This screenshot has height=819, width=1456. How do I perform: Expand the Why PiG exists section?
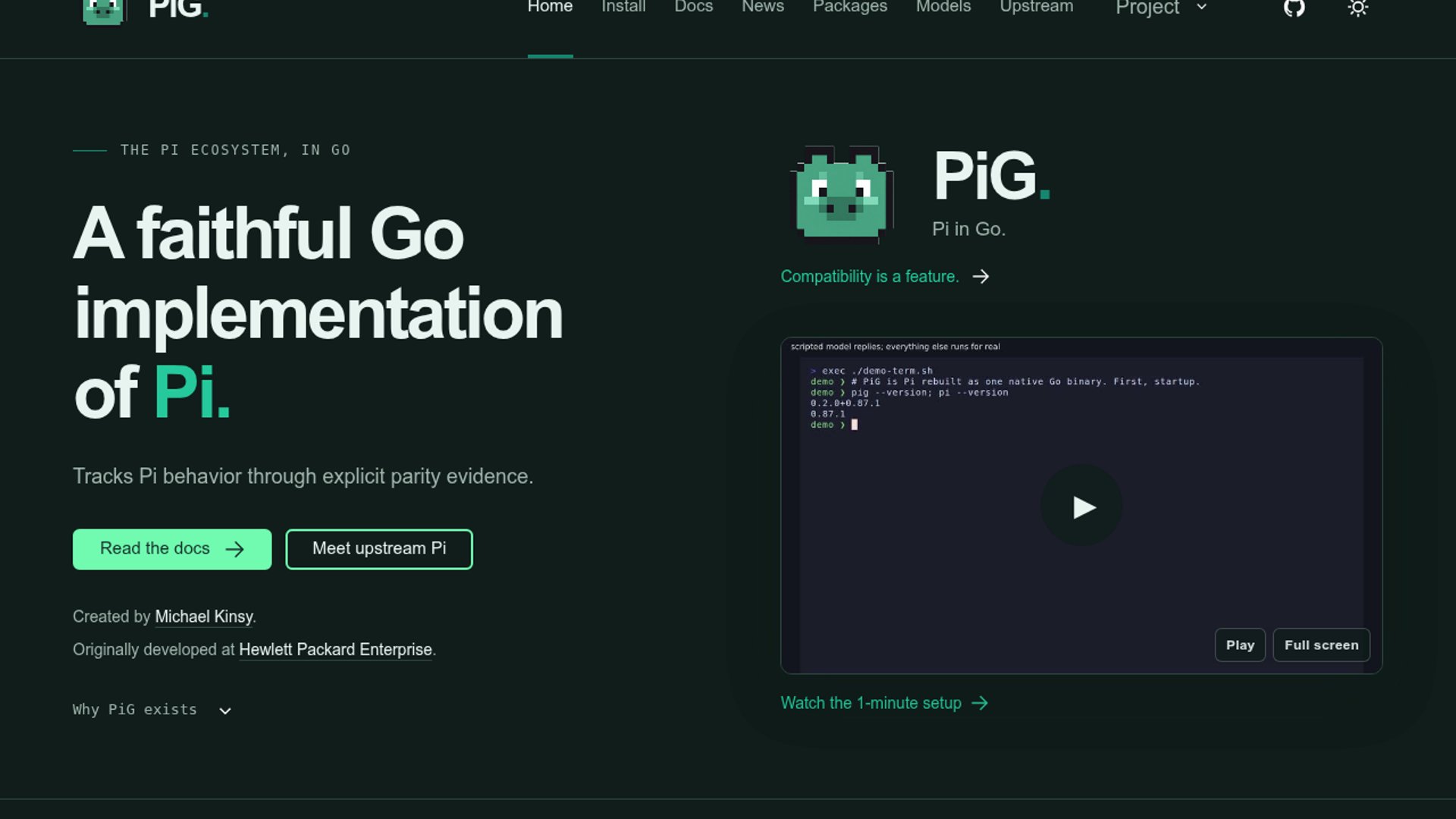pyautogui.click(x=152, y=710)
